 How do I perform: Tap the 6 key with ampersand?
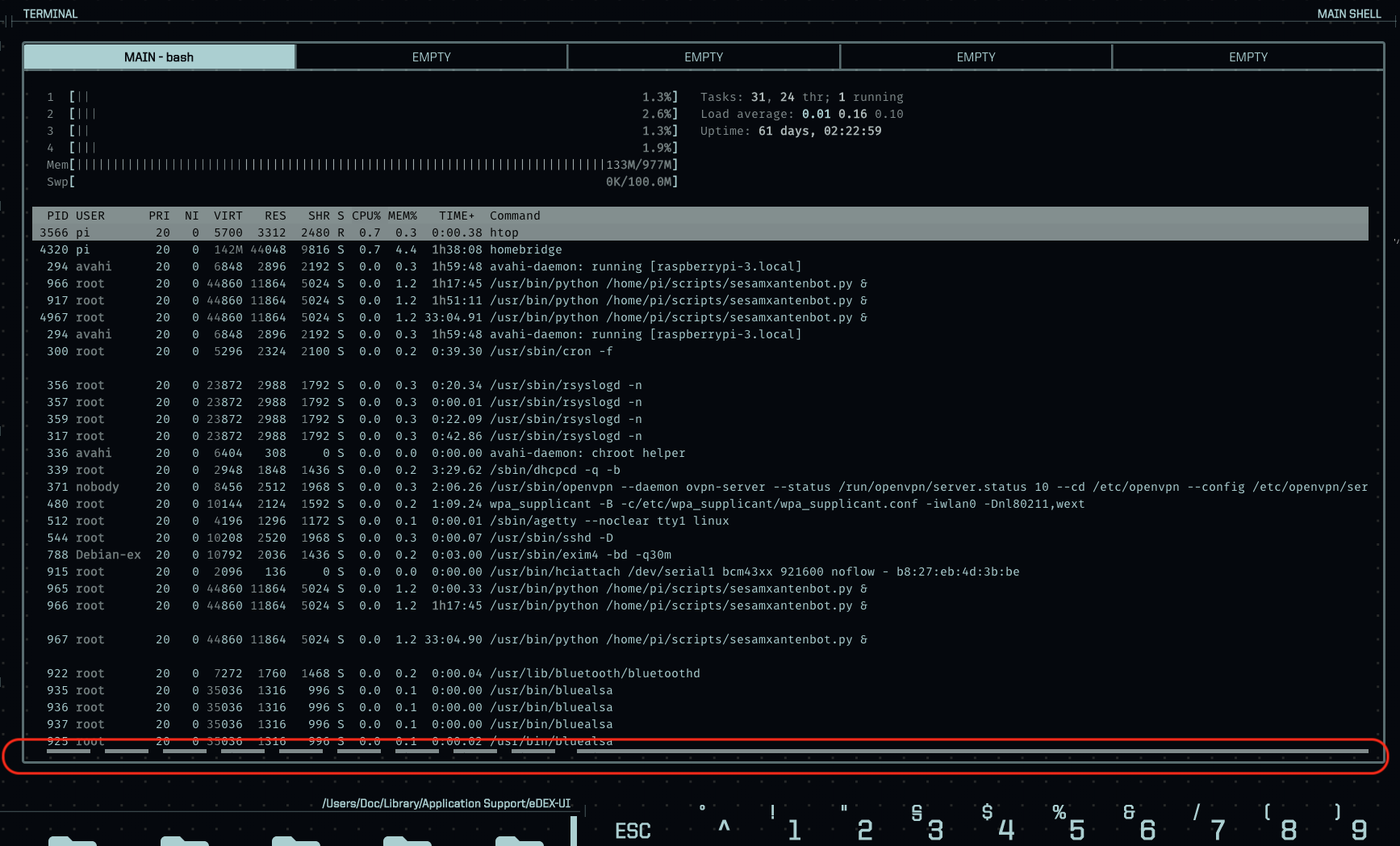click(1147, 829)
